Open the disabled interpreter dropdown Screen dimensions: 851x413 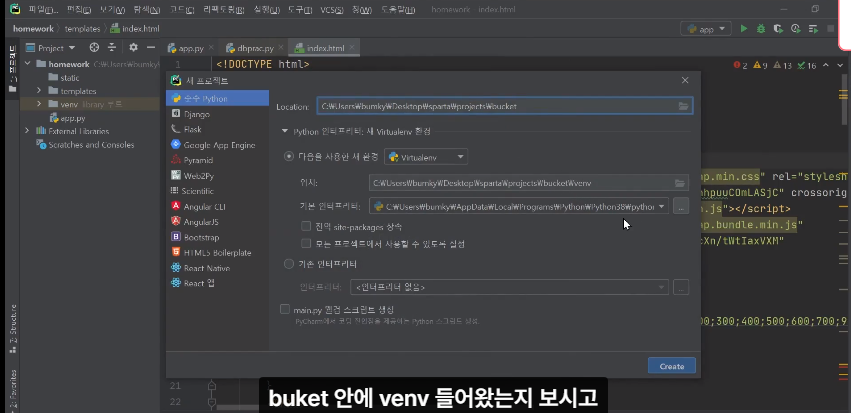coord(510,287)
